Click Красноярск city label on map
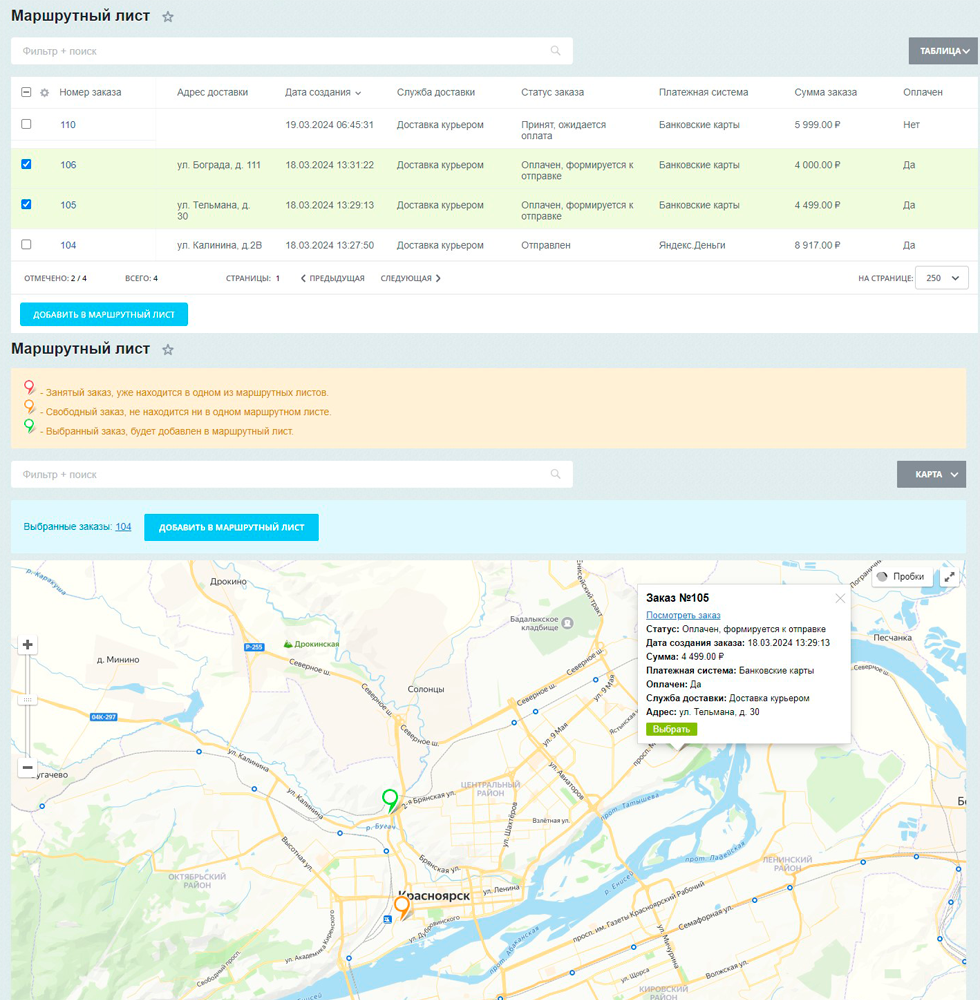This screenshot has height=1000, width=980. coord(434,895)
